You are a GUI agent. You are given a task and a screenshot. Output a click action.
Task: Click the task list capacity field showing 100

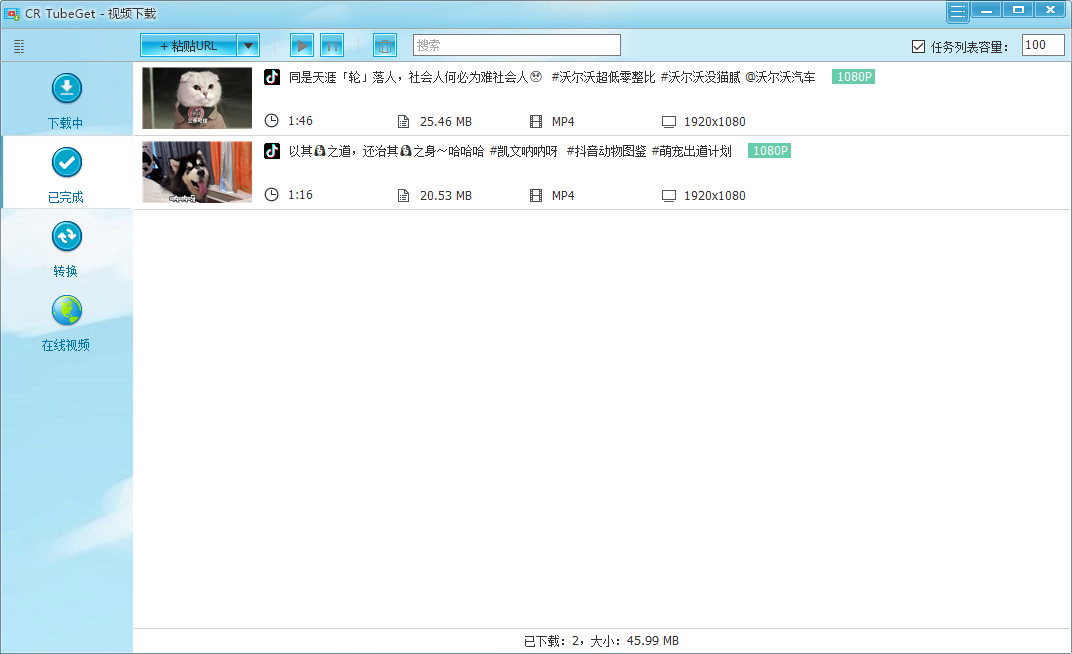coord(1043,45)
